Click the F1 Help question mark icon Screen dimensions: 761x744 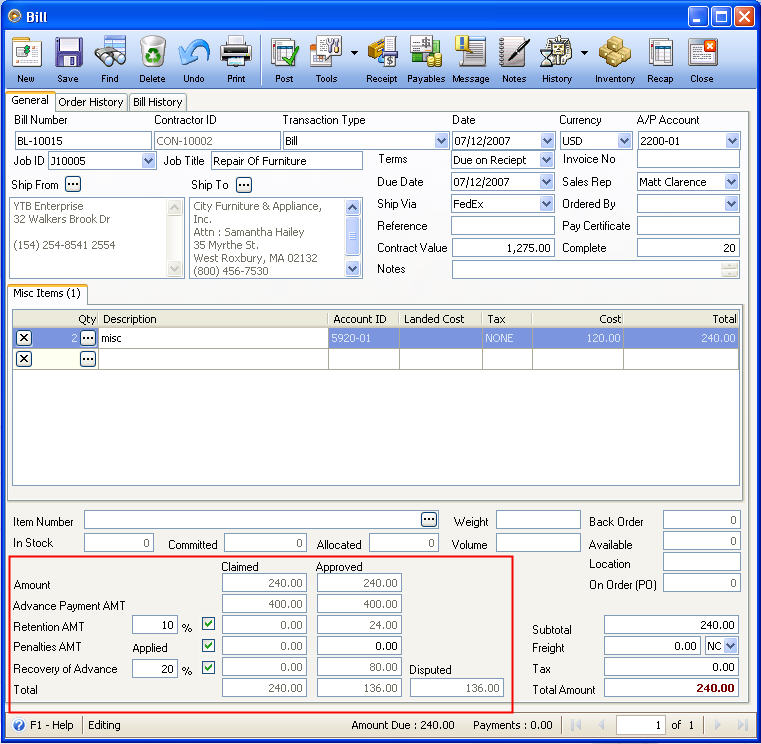click(x=19, y=725)
